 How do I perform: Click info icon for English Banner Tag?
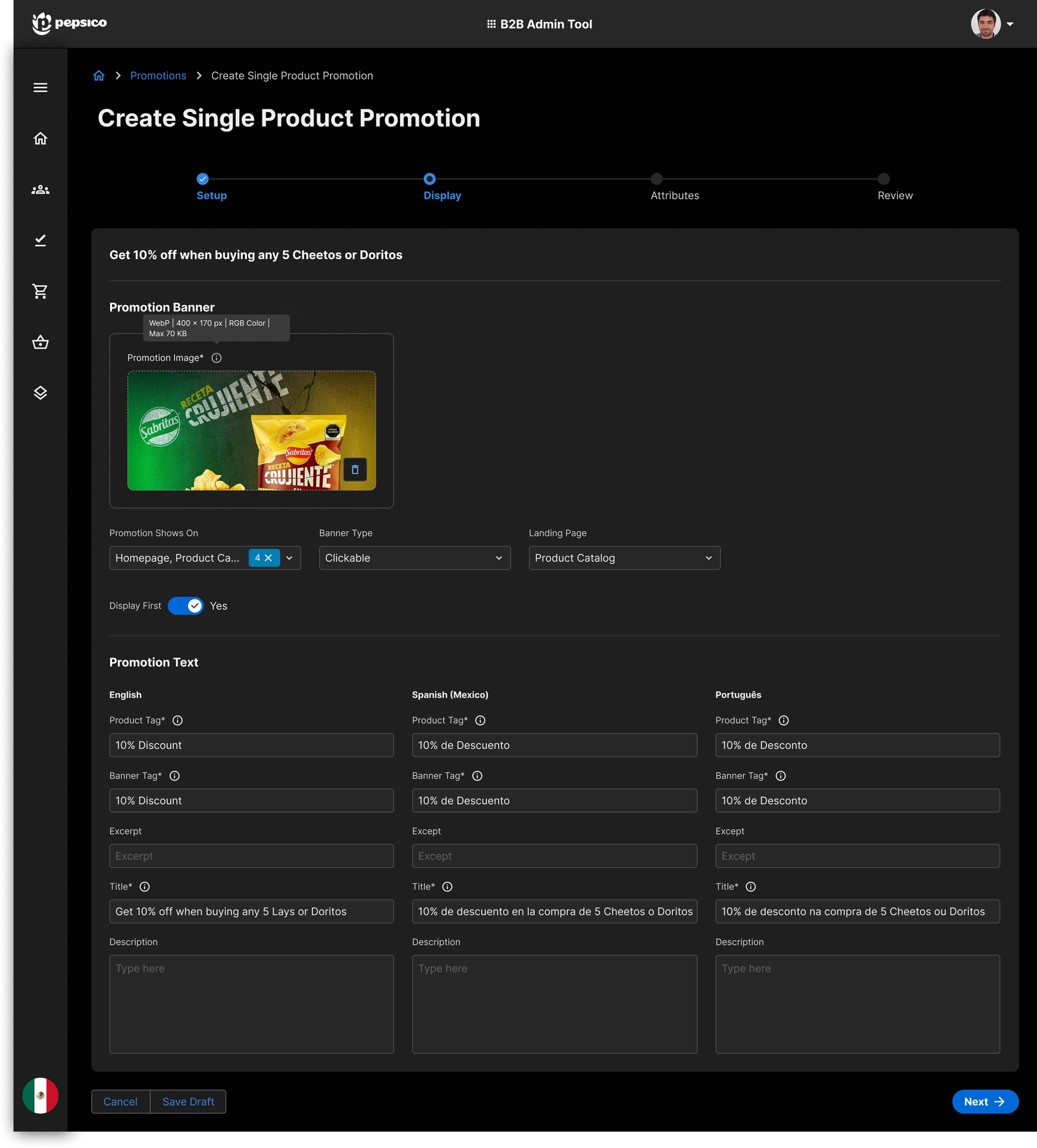click(174, 776)
